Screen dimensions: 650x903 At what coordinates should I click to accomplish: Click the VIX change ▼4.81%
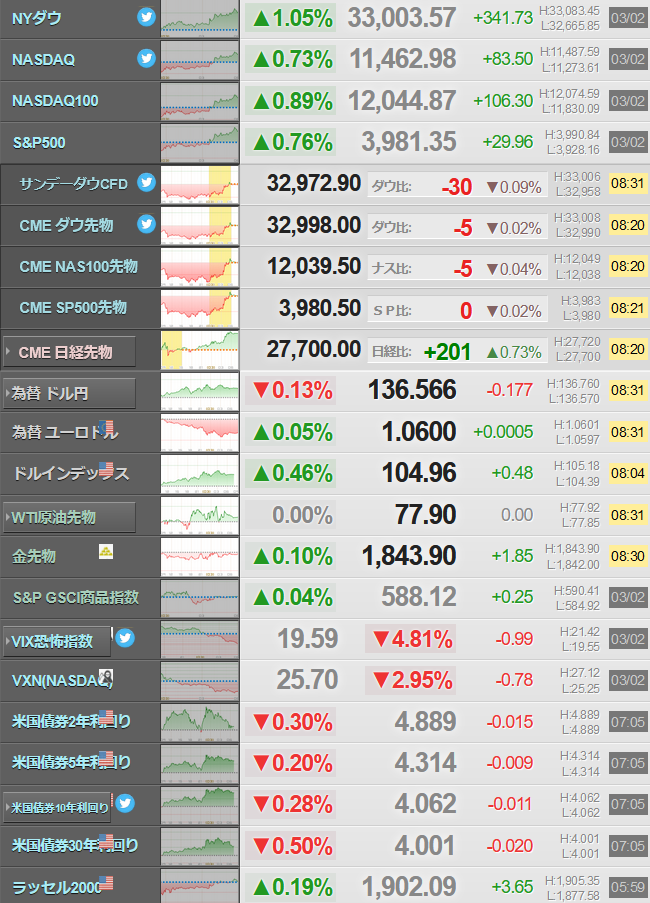pyautogui.click(x=412, y=639)
